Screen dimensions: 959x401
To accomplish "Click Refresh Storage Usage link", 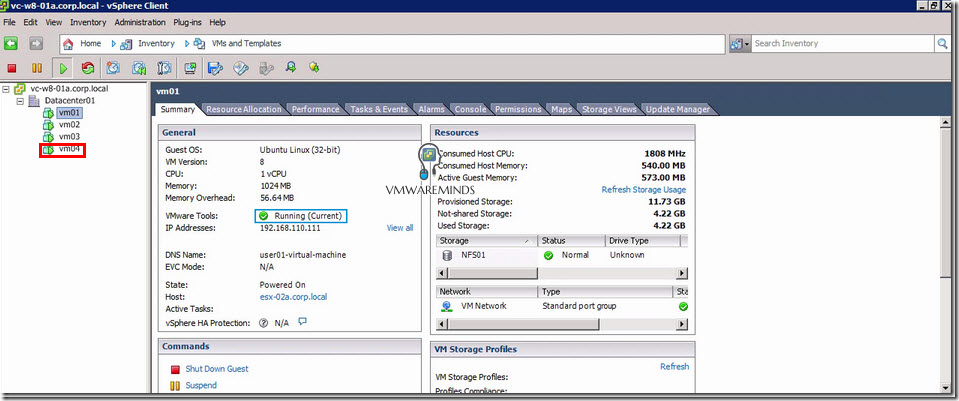I will click(643, 189).
